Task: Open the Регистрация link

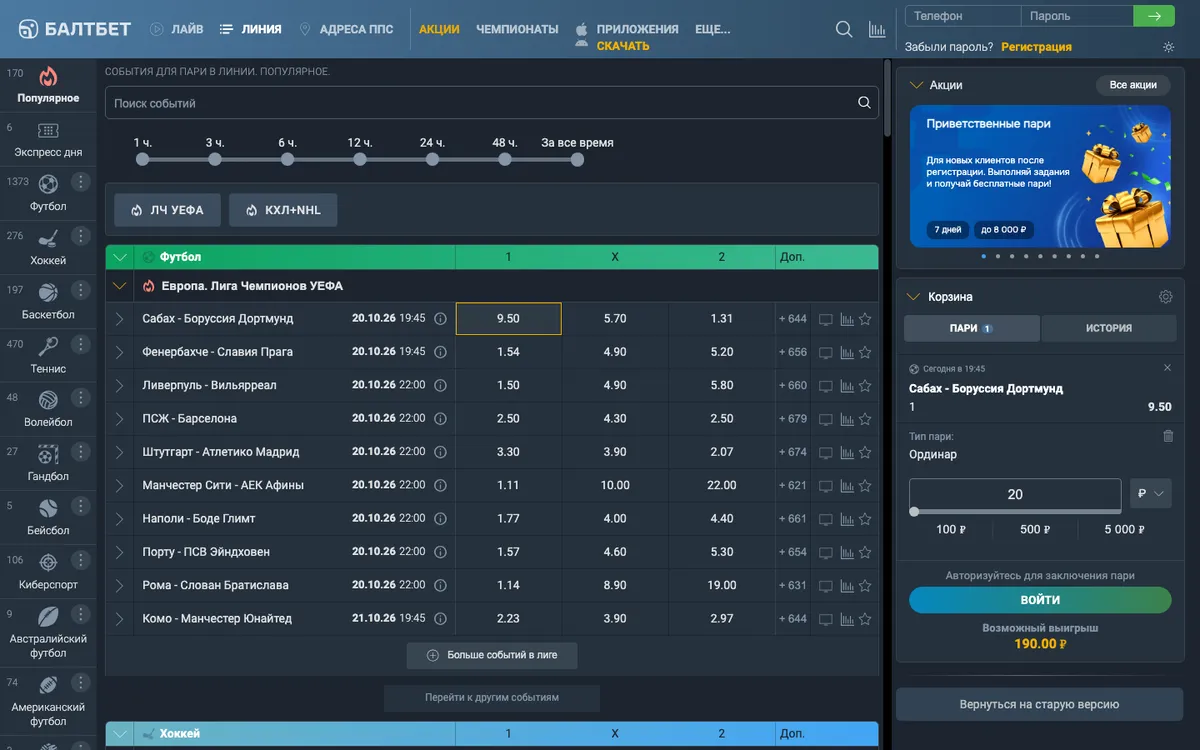Action: (x=1036, y=47)
